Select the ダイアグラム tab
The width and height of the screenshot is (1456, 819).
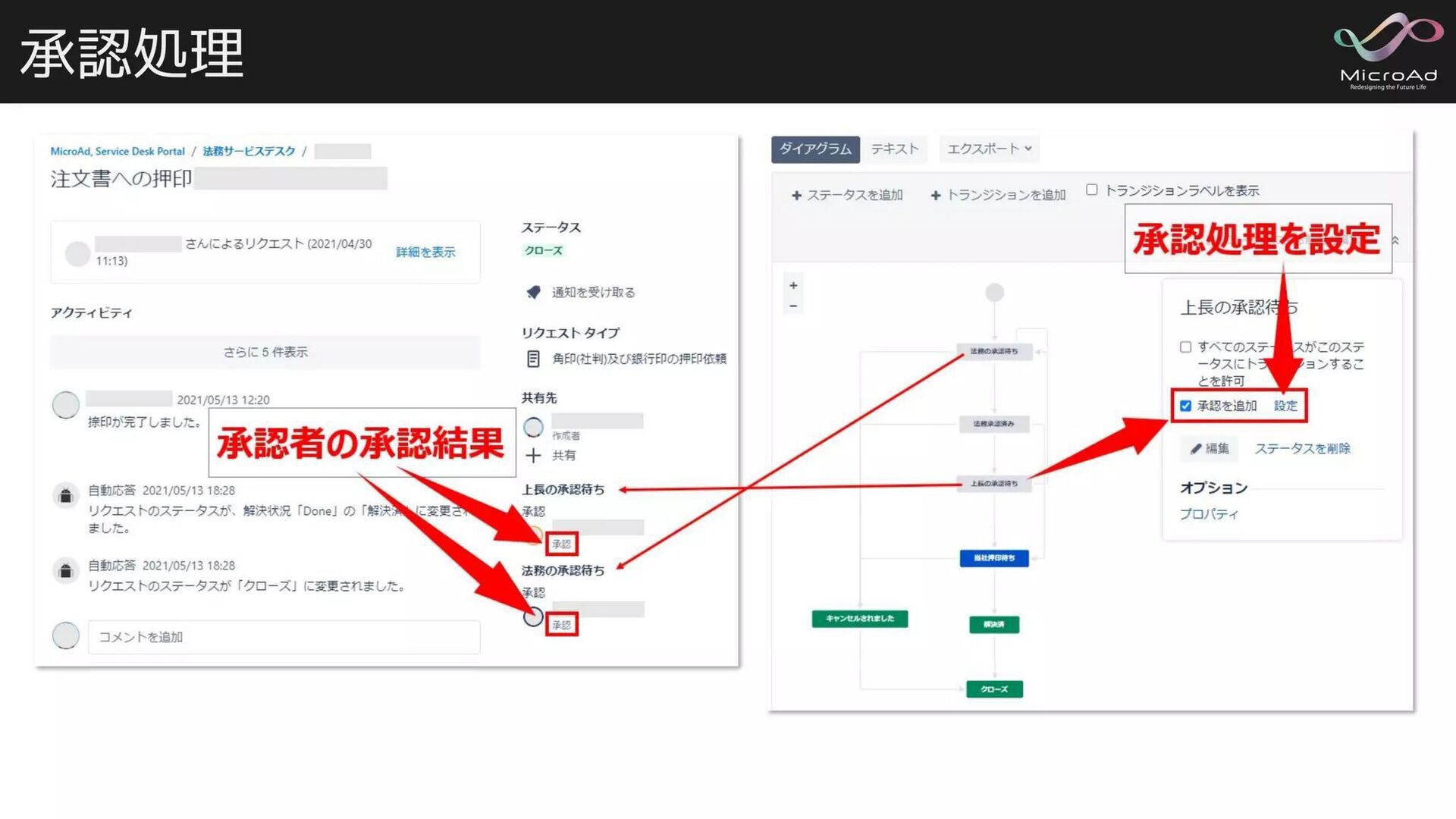click(815, 149)
